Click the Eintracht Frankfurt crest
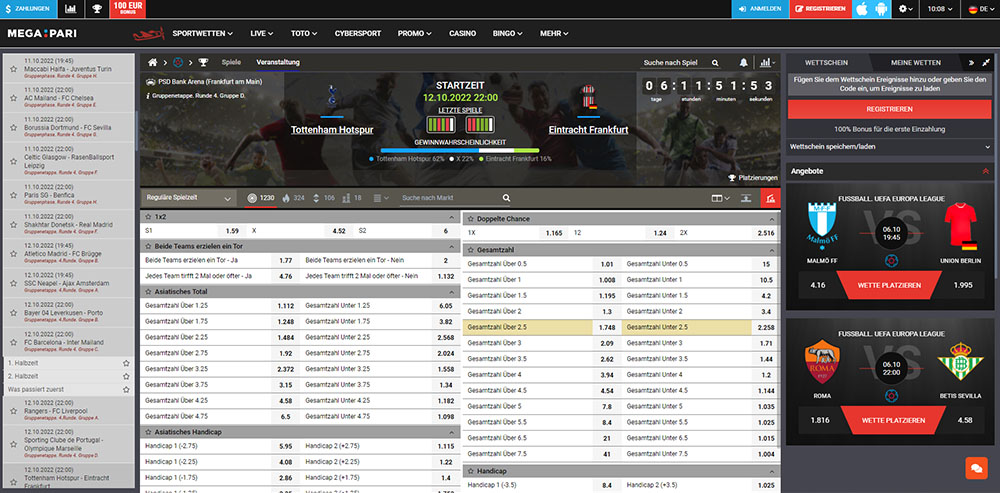1000x493 pixels. pos(588,97)
